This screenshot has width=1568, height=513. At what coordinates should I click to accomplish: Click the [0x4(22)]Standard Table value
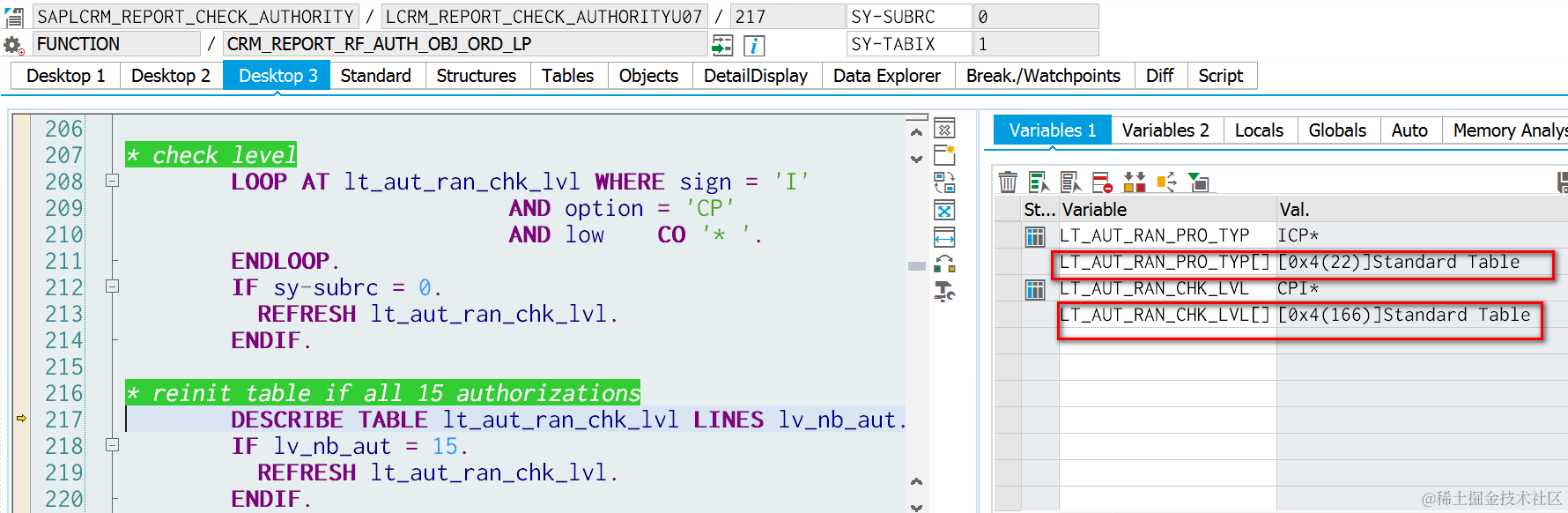click(x=1399, y=262)
